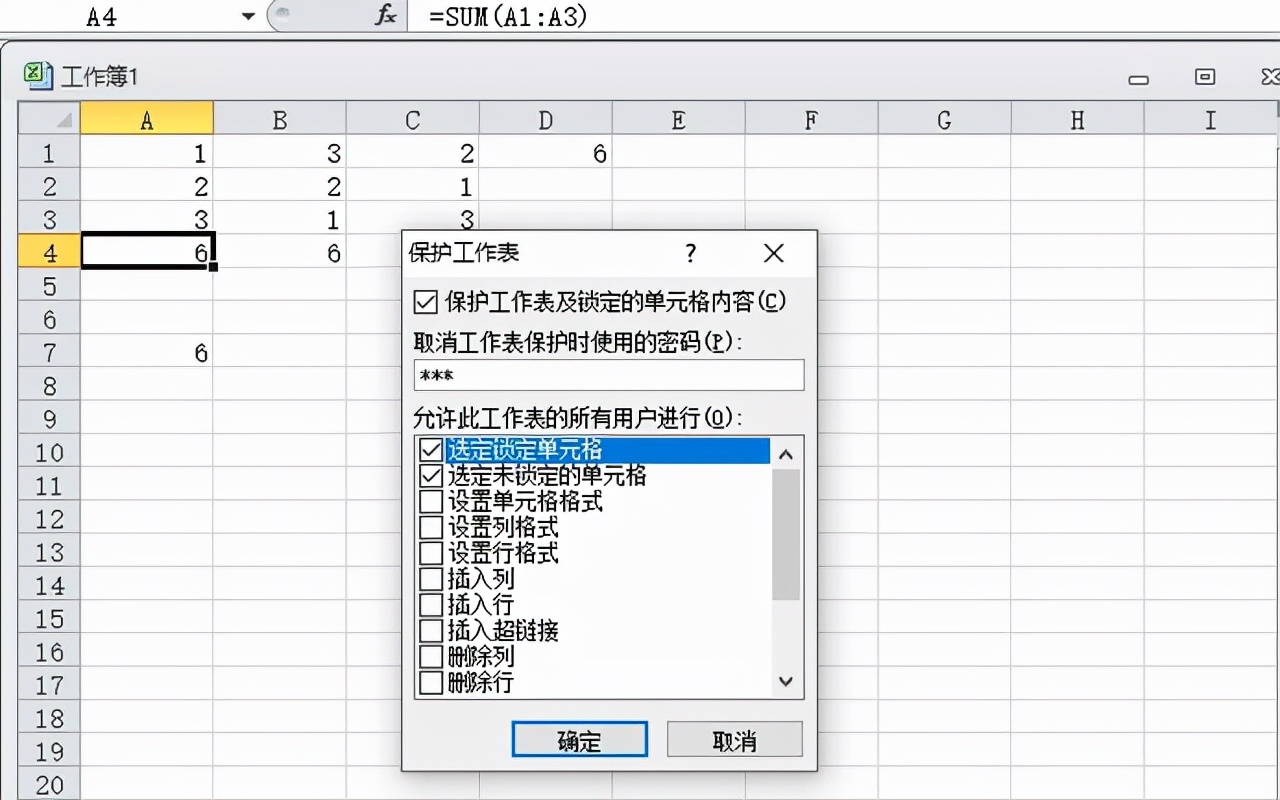Toggle 保护工作表及锁定的单元格内容 checkbox

click(425, 300)
